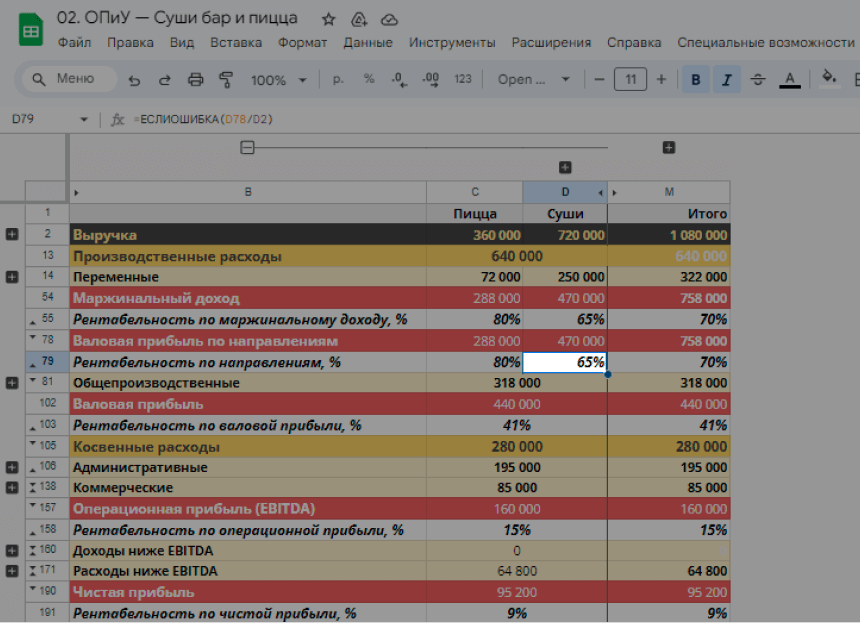Image resolution: width=860 pixels, height=623 pixels.
Task: Apply percent format with % button
Action: (x=369, y=79)
